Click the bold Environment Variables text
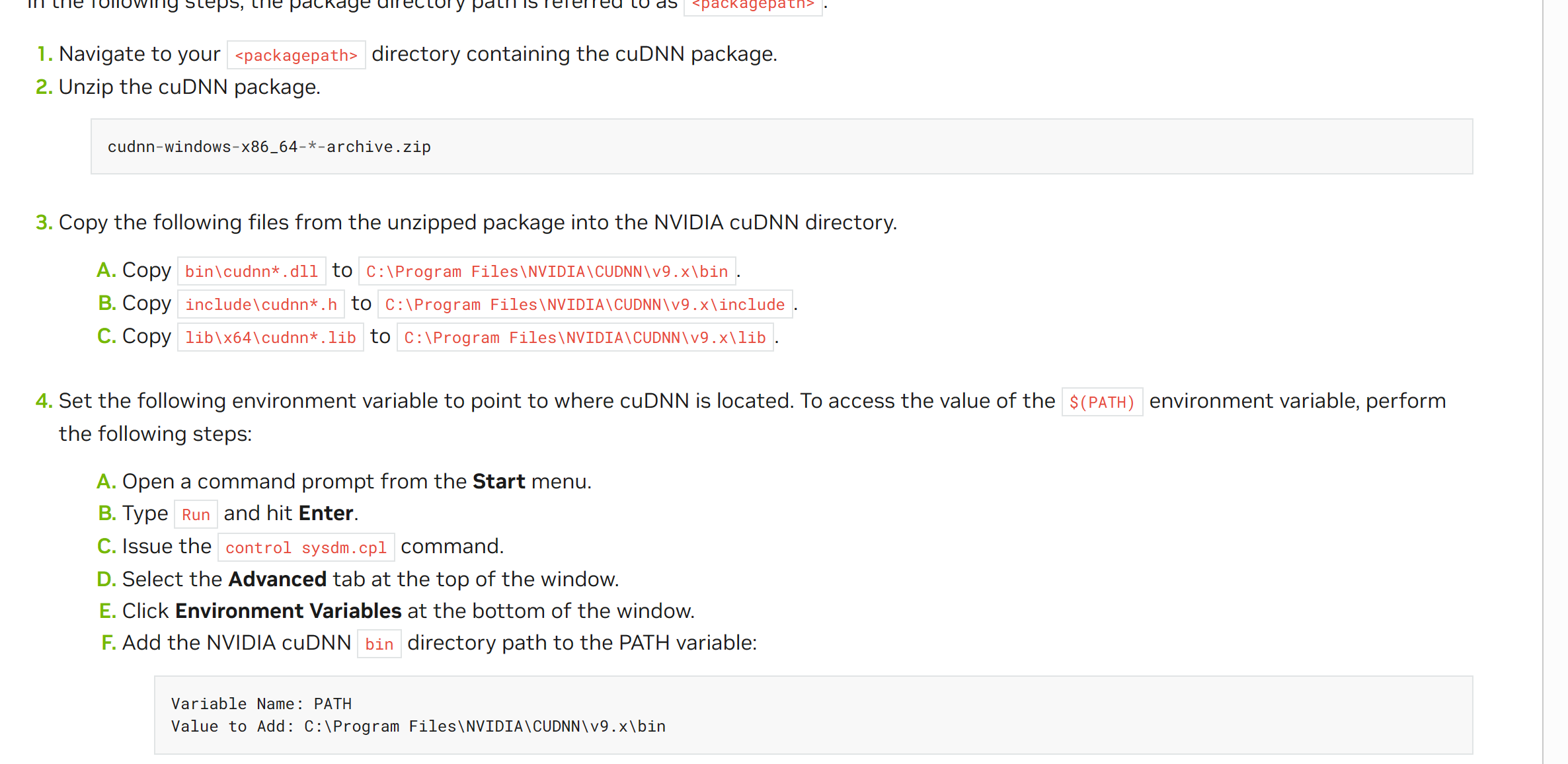The height and width of the screenshot is (764, 1568). coord(288,611)
